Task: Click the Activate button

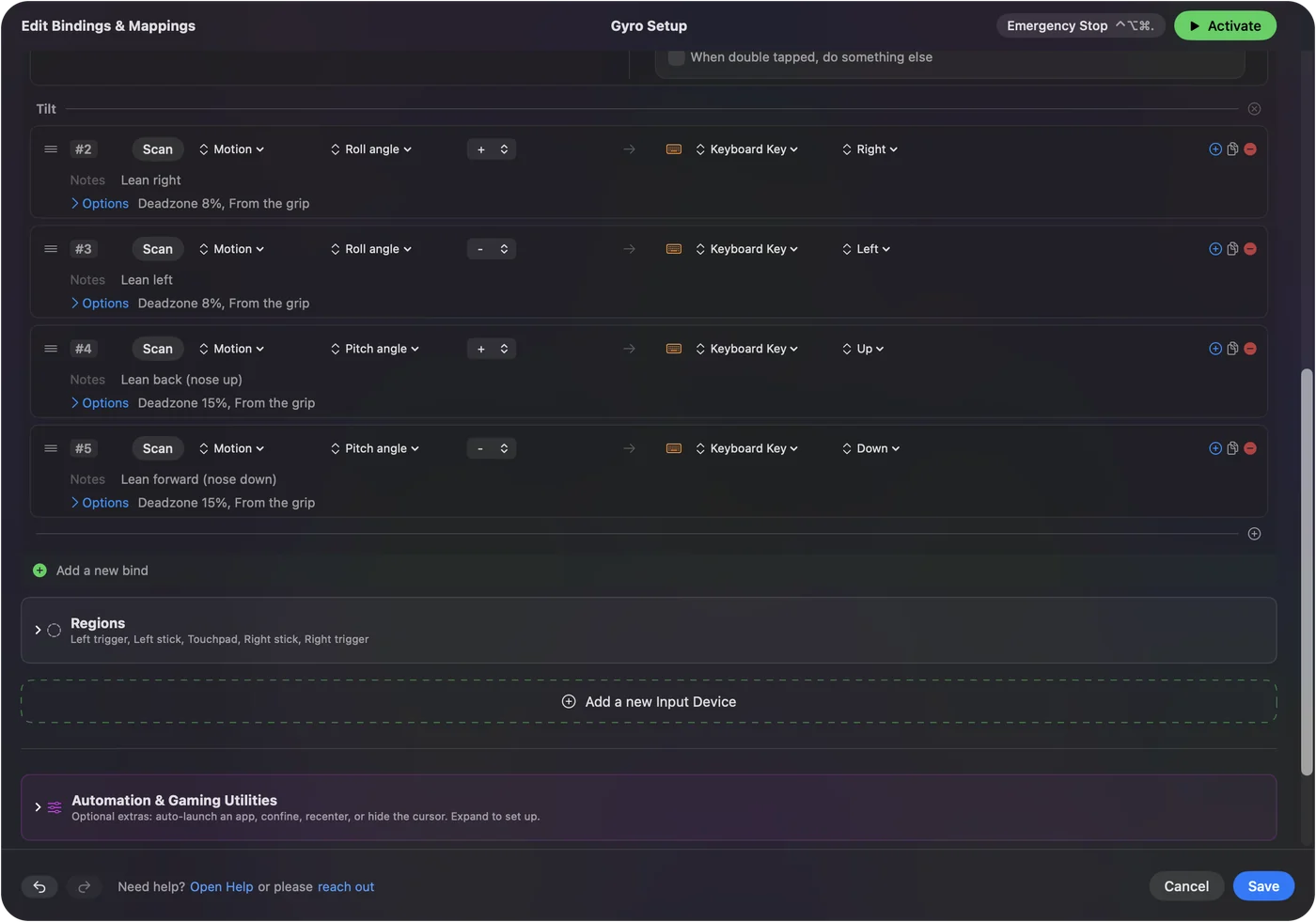Action: [1225, 25]
